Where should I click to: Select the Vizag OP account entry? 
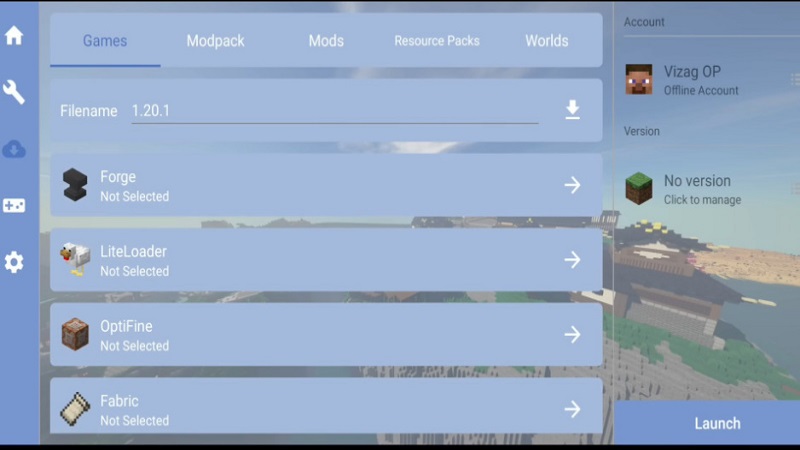(x=707, y=80)
